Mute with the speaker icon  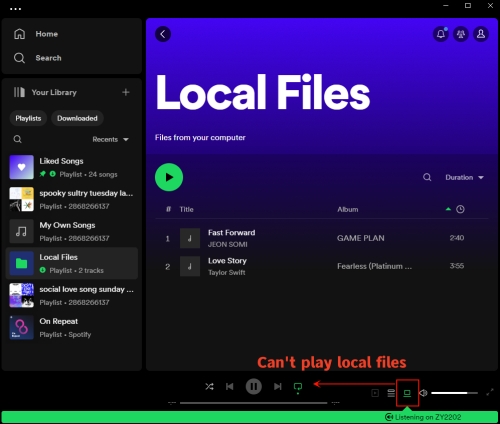point(423,393)
